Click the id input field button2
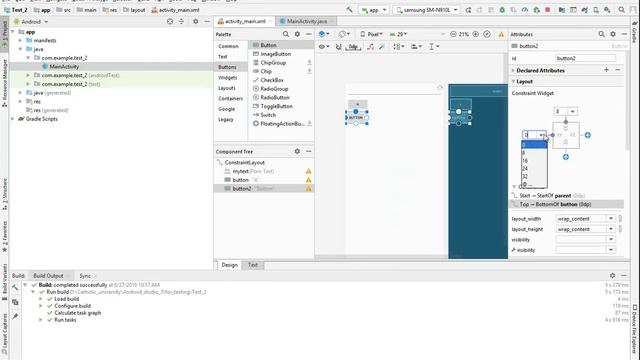 point(585,58)
